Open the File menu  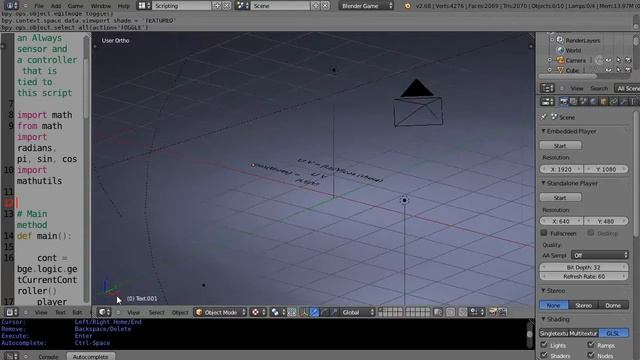[x=39, y=6]
